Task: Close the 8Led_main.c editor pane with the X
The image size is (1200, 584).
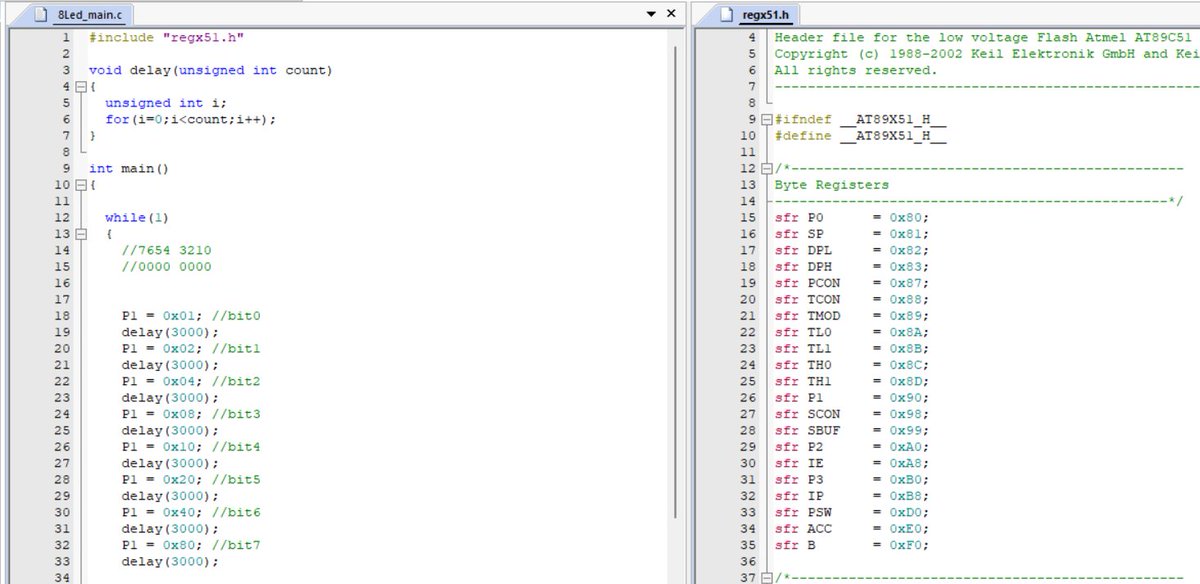Action: 671,14
